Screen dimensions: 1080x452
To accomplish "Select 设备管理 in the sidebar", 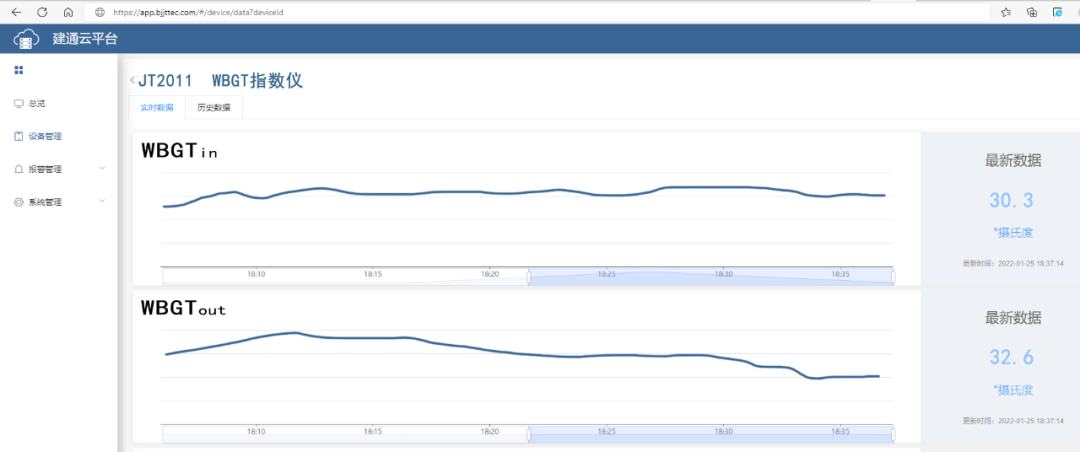I will 44,136.
